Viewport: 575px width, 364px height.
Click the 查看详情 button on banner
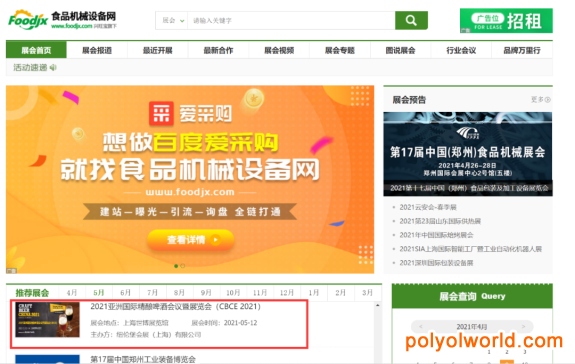[x=190, y=240]
